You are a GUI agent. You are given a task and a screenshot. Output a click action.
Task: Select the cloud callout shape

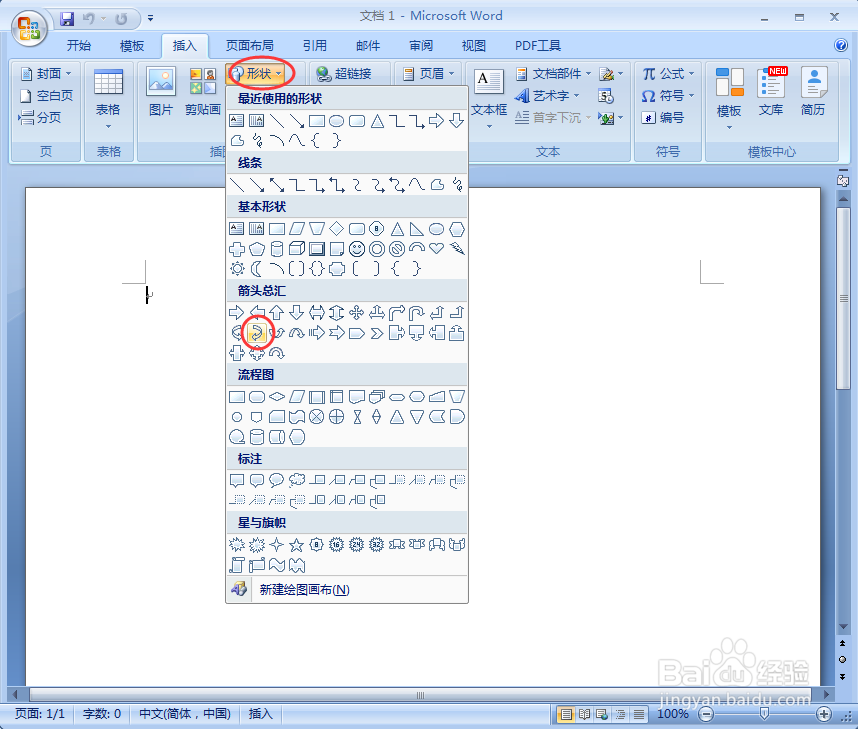tap(297, 480)
